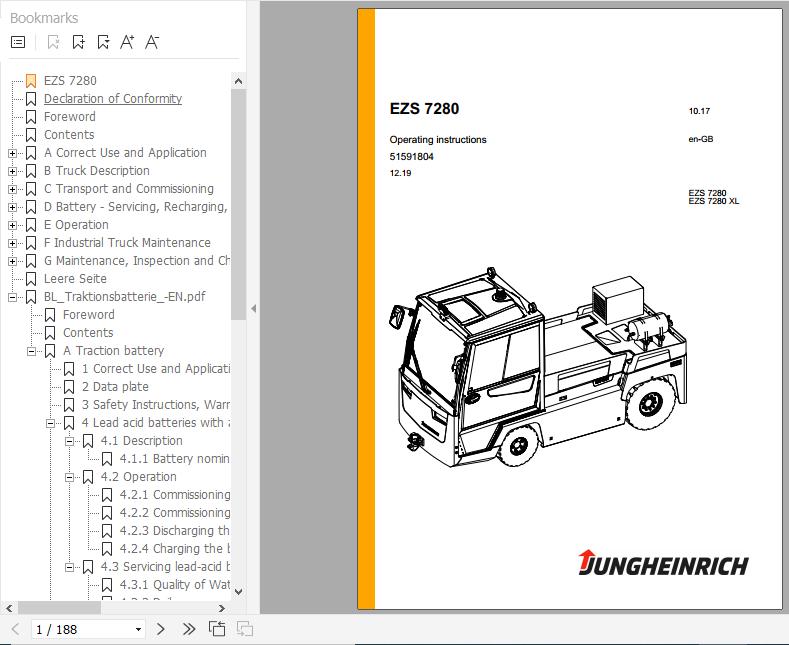Expand E Operation node

[x=13, y=225]
